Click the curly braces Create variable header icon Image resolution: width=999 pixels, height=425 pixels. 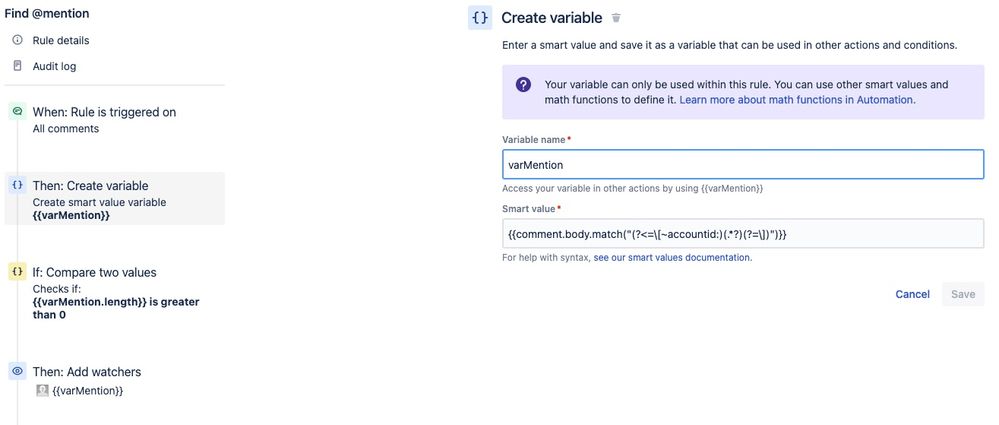(x=480, y=18)
